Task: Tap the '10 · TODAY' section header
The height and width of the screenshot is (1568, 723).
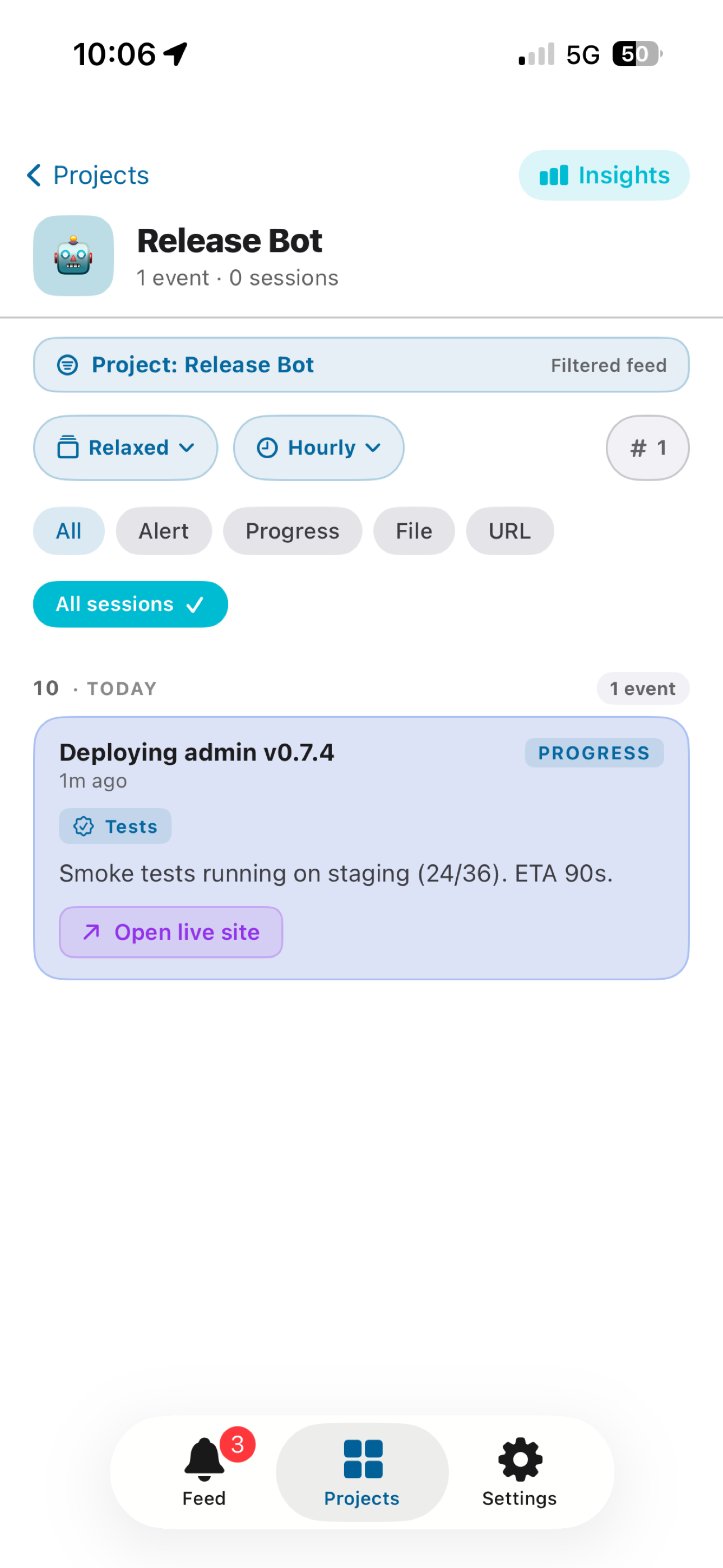Action: pos(95,689)
